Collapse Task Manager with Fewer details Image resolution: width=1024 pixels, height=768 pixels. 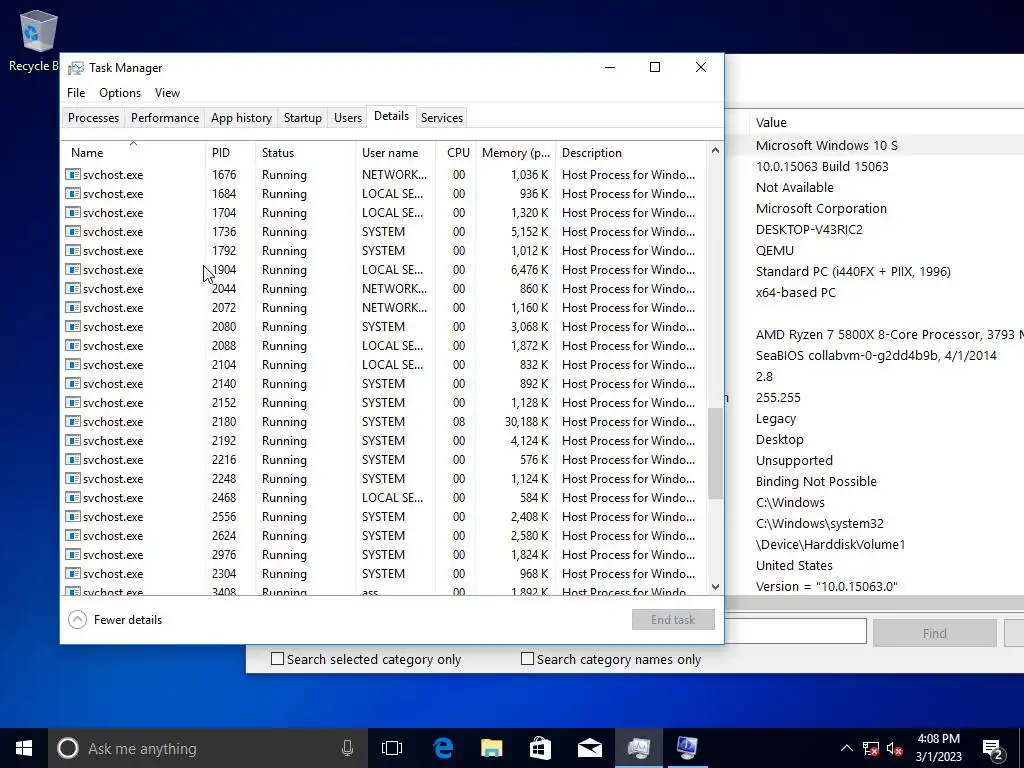pos(115,620)
